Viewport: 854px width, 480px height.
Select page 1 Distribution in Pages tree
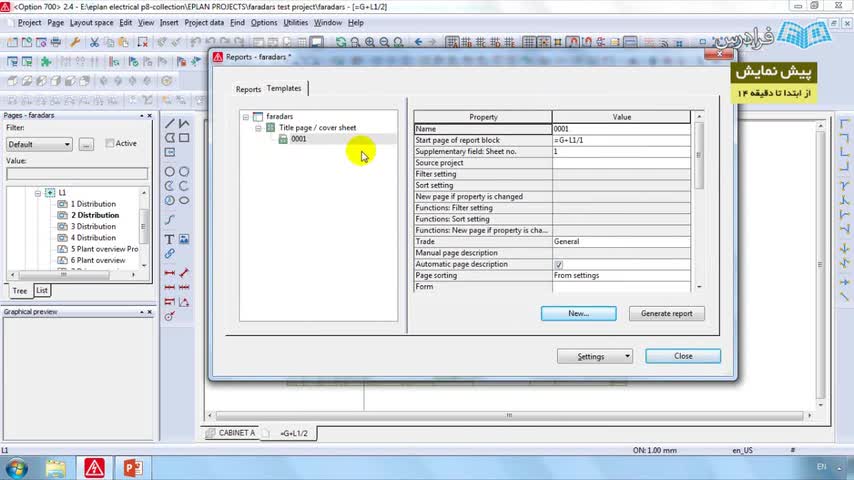tap(93, 204)
